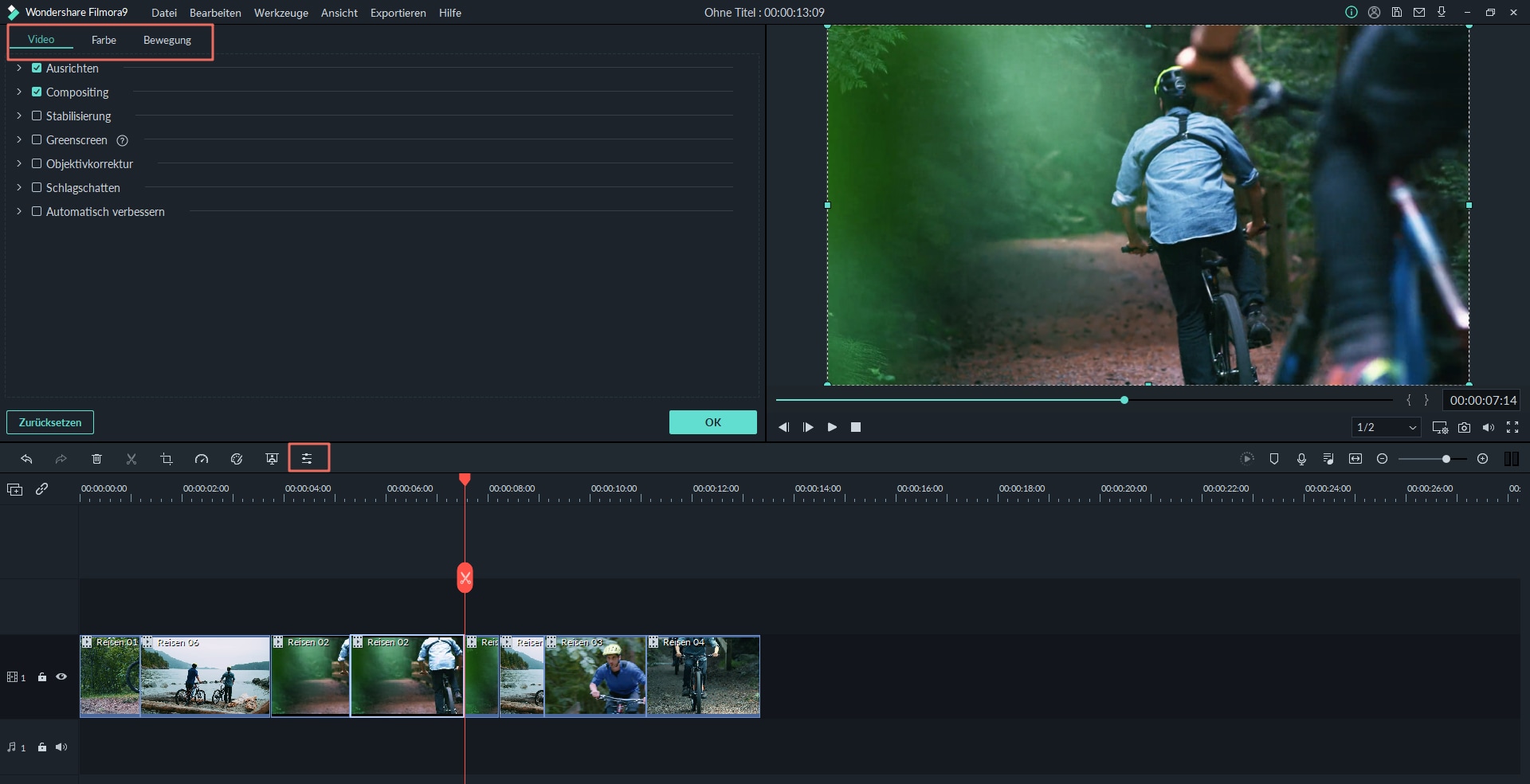Open the Datei menu
1530x784 pixels.
click(x=164, y=13)
